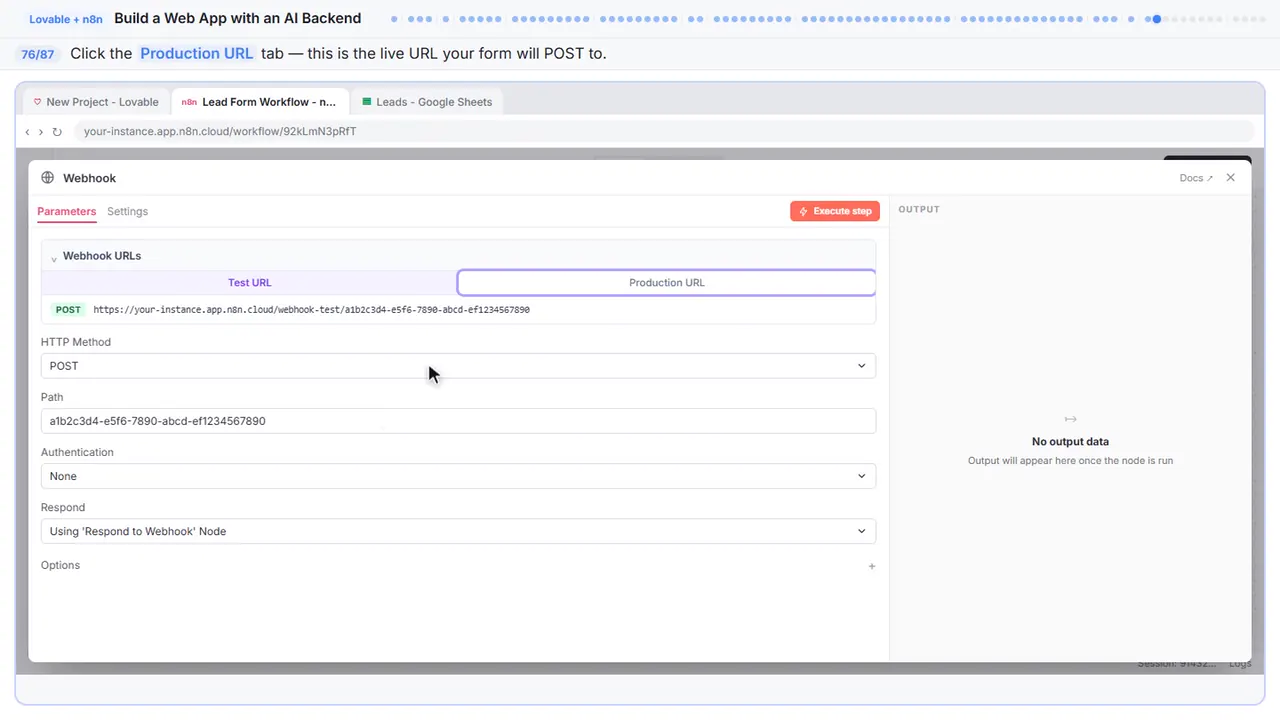The width and height of the screenshot is (1280, 720).
Task: Open the Authentication dropdown
Action: [458, 476]
